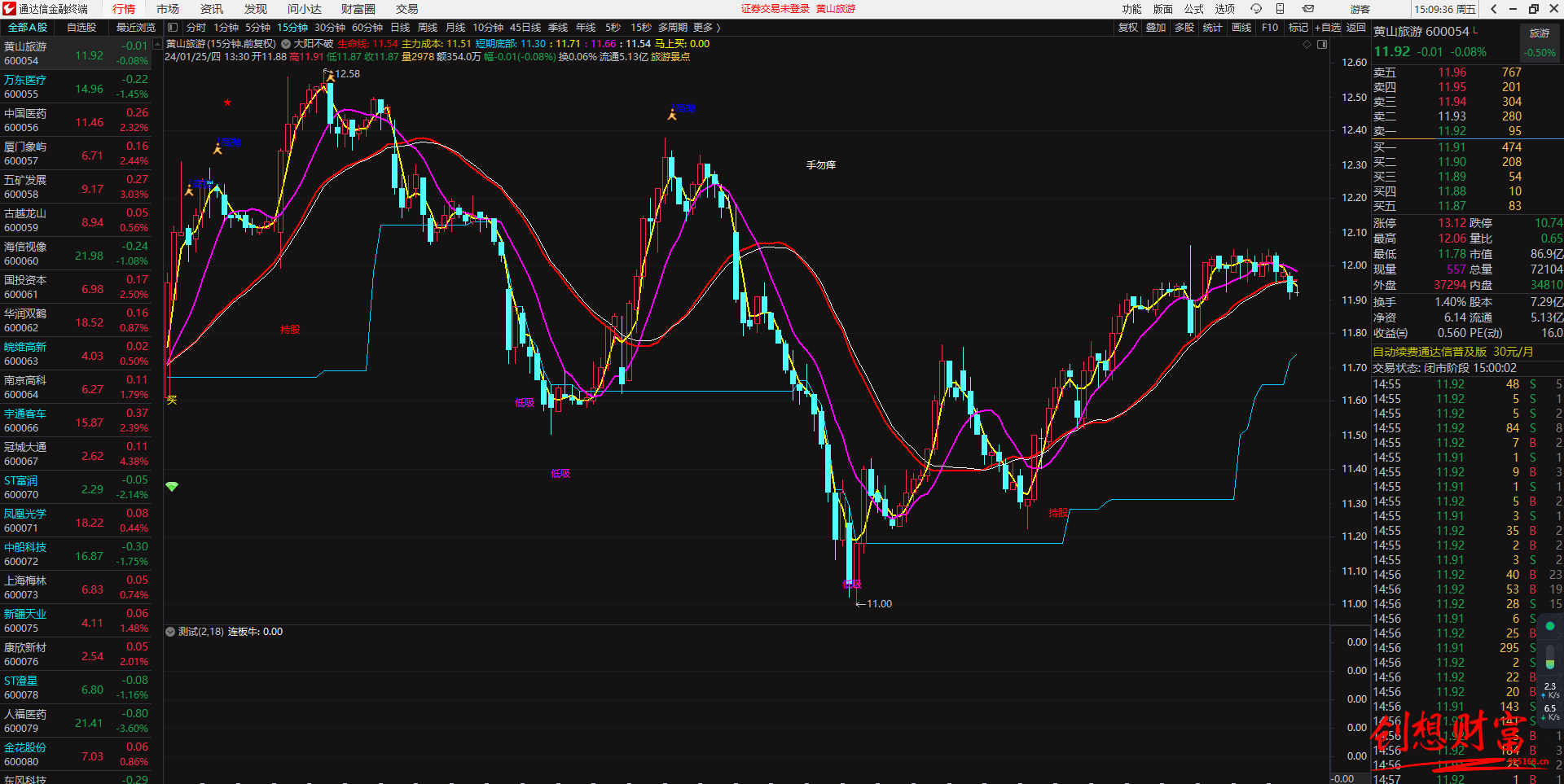Screen dimensions: 1564x784
Task: Switch chart to 分时 view
Action: click(x=196, y=28)
